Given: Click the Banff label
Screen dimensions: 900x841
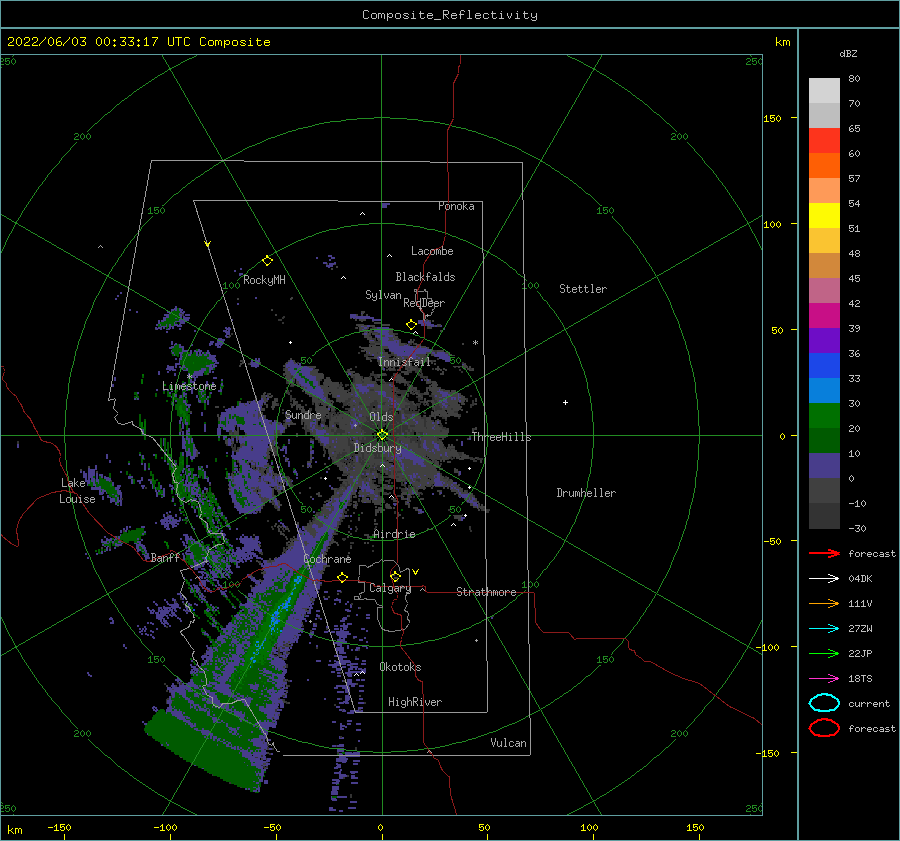Looking at the screenshot, I should click(x=165, y=557).
